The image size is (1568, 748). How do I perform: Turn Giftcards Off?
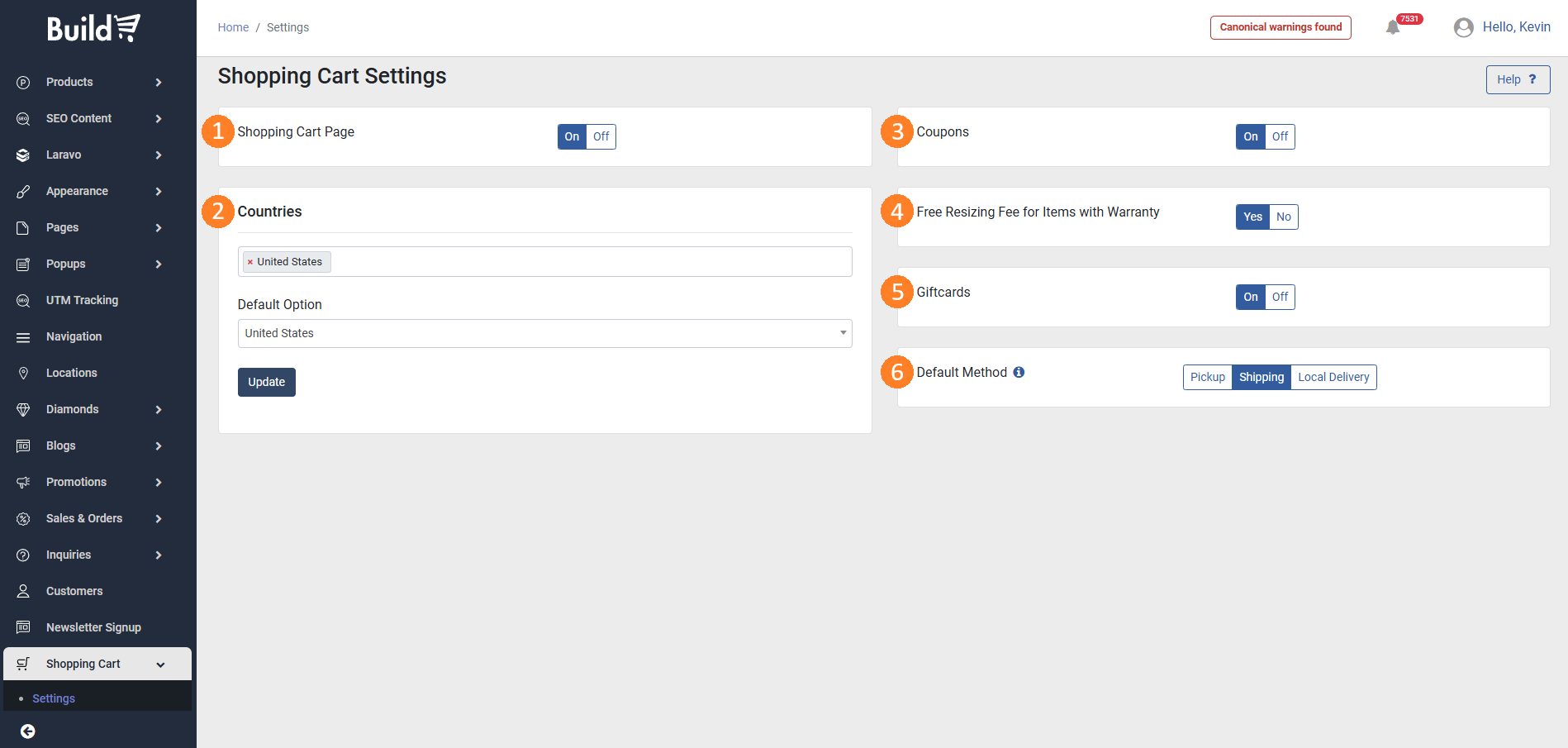tap(1280, 297)
